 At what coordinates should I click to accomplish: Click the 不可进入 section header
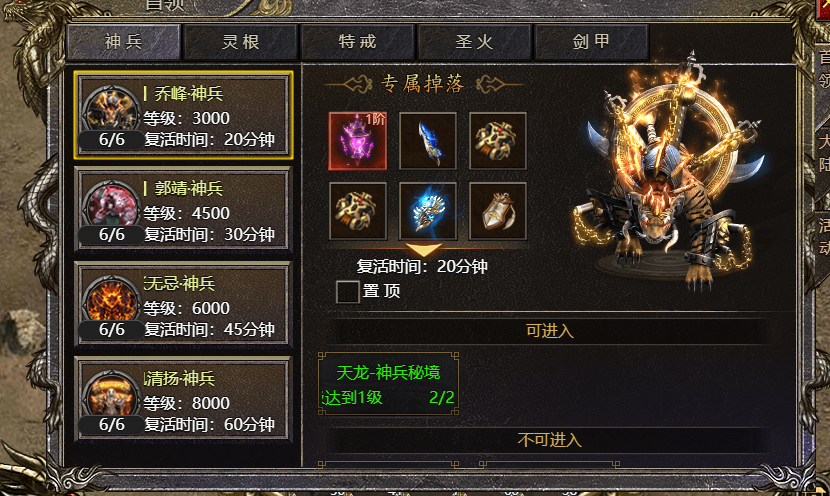click(x=549, y=440)
